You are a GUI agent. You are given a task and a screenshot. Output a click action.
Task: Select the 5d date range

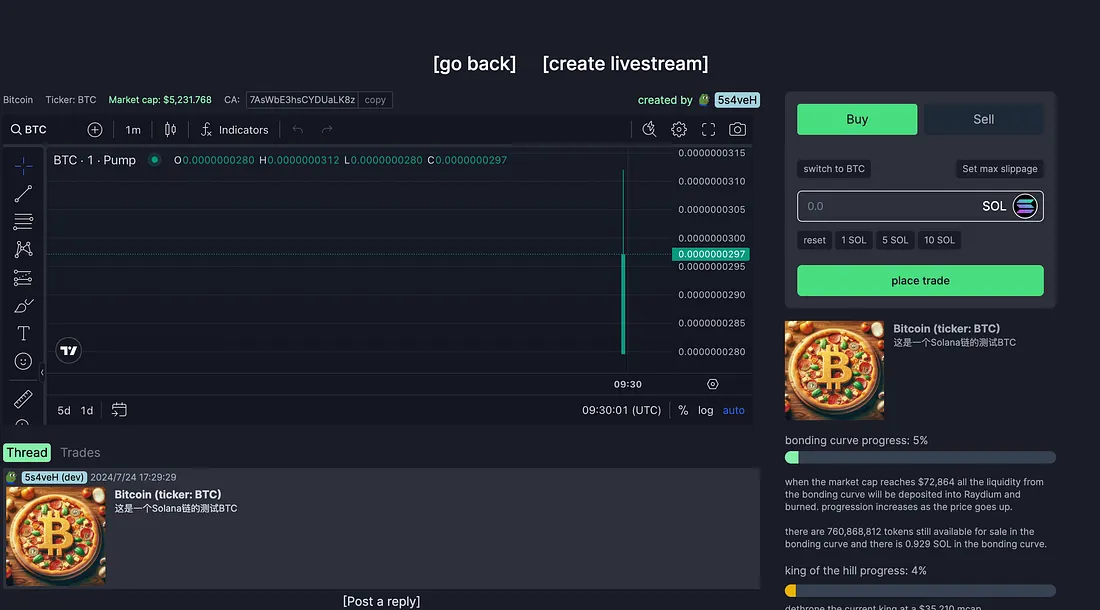tap(64, 410)
